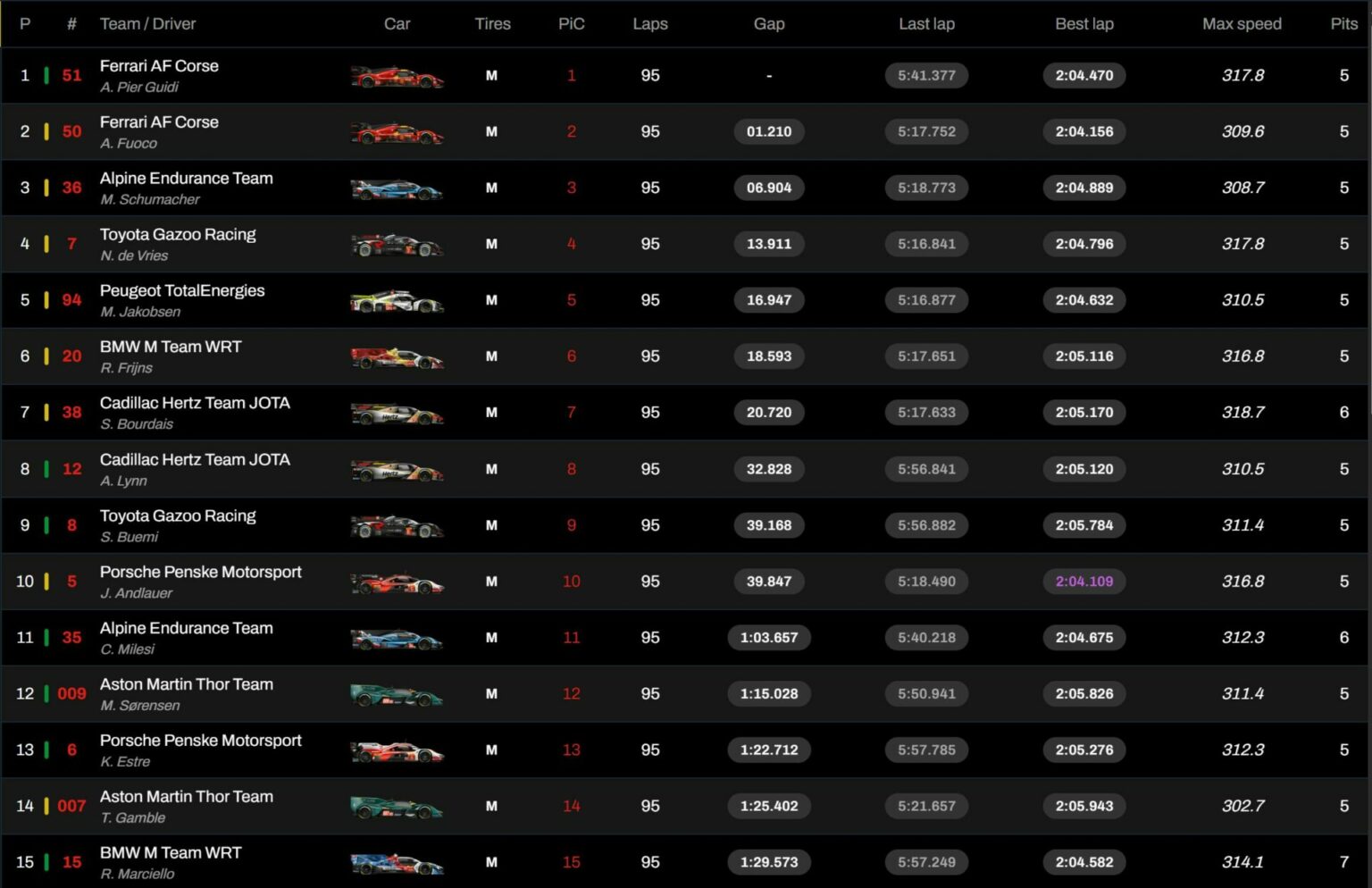Click driver name 'K. Estre'
This screenshot has height=888, width=1372.
(x=125, y=762)
